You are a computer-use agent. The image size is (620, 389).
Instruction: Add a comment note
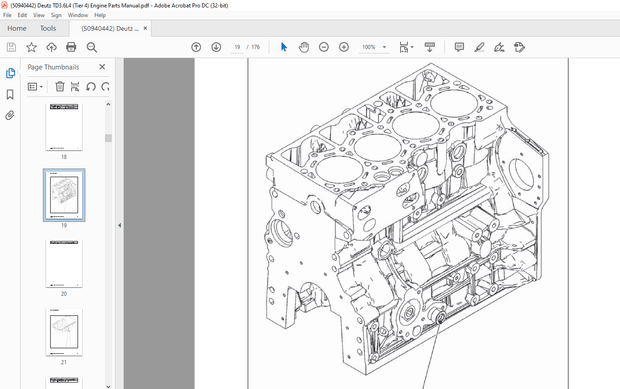pos(459,47)
